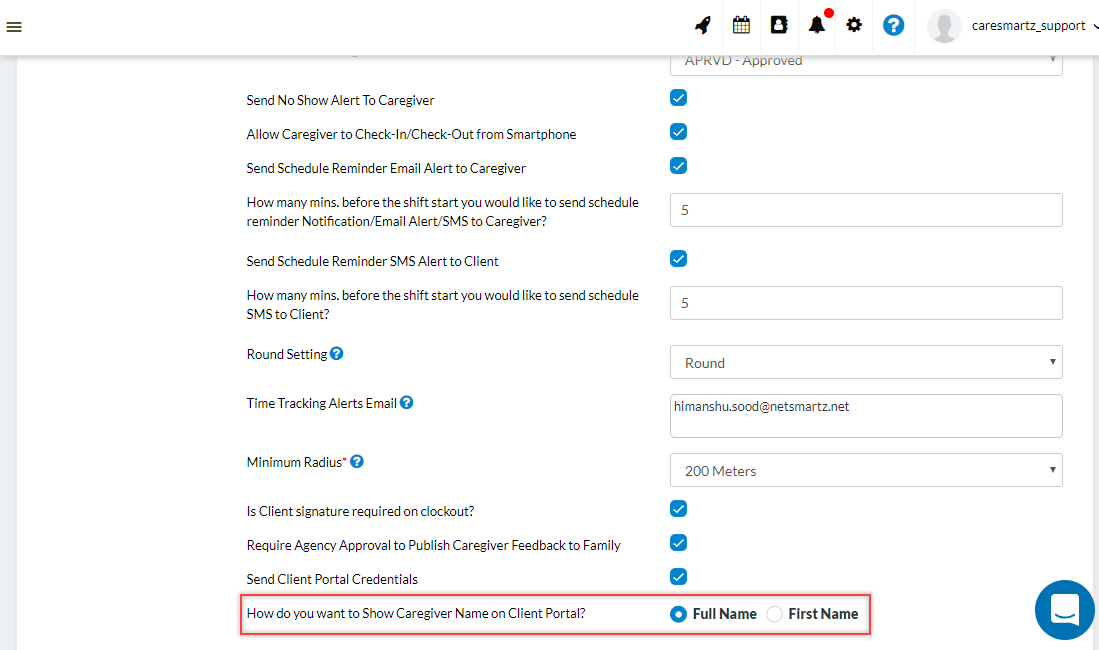The height and width of the screenshot is (650, 1099).
Task: Open the contacts address book icon
Action: (779, 26)
